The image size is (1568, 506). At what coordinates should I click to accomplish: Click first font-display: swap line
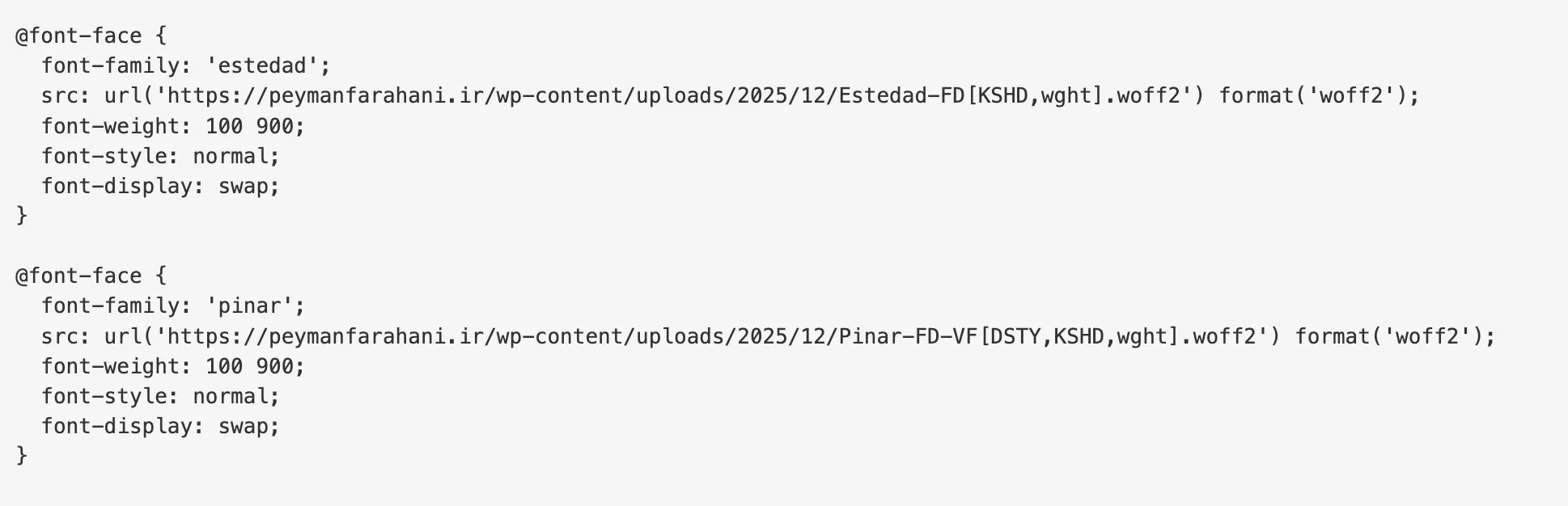coord(159,186)
